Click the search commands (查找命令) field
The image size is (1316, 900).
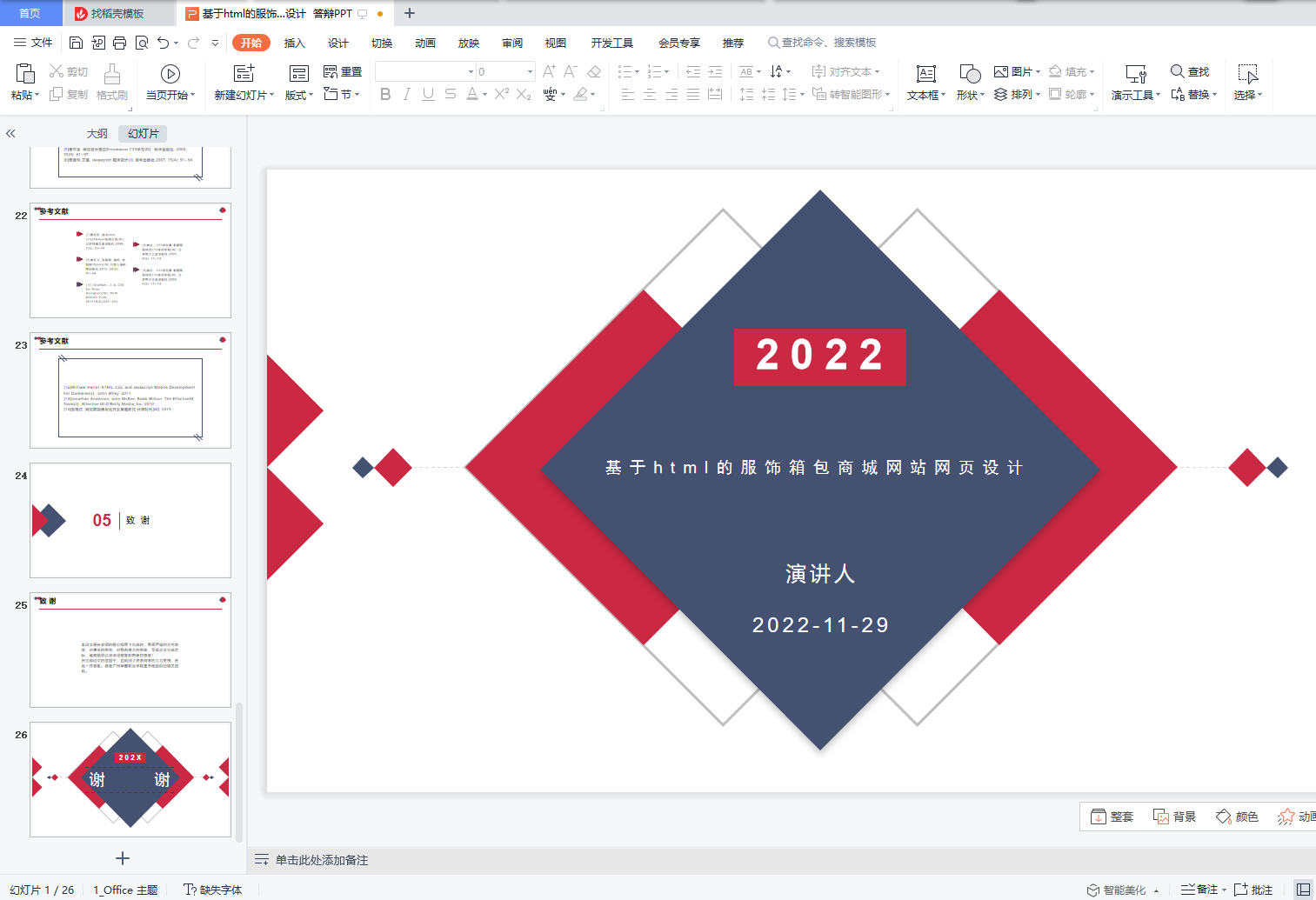(x=822, y=42)
